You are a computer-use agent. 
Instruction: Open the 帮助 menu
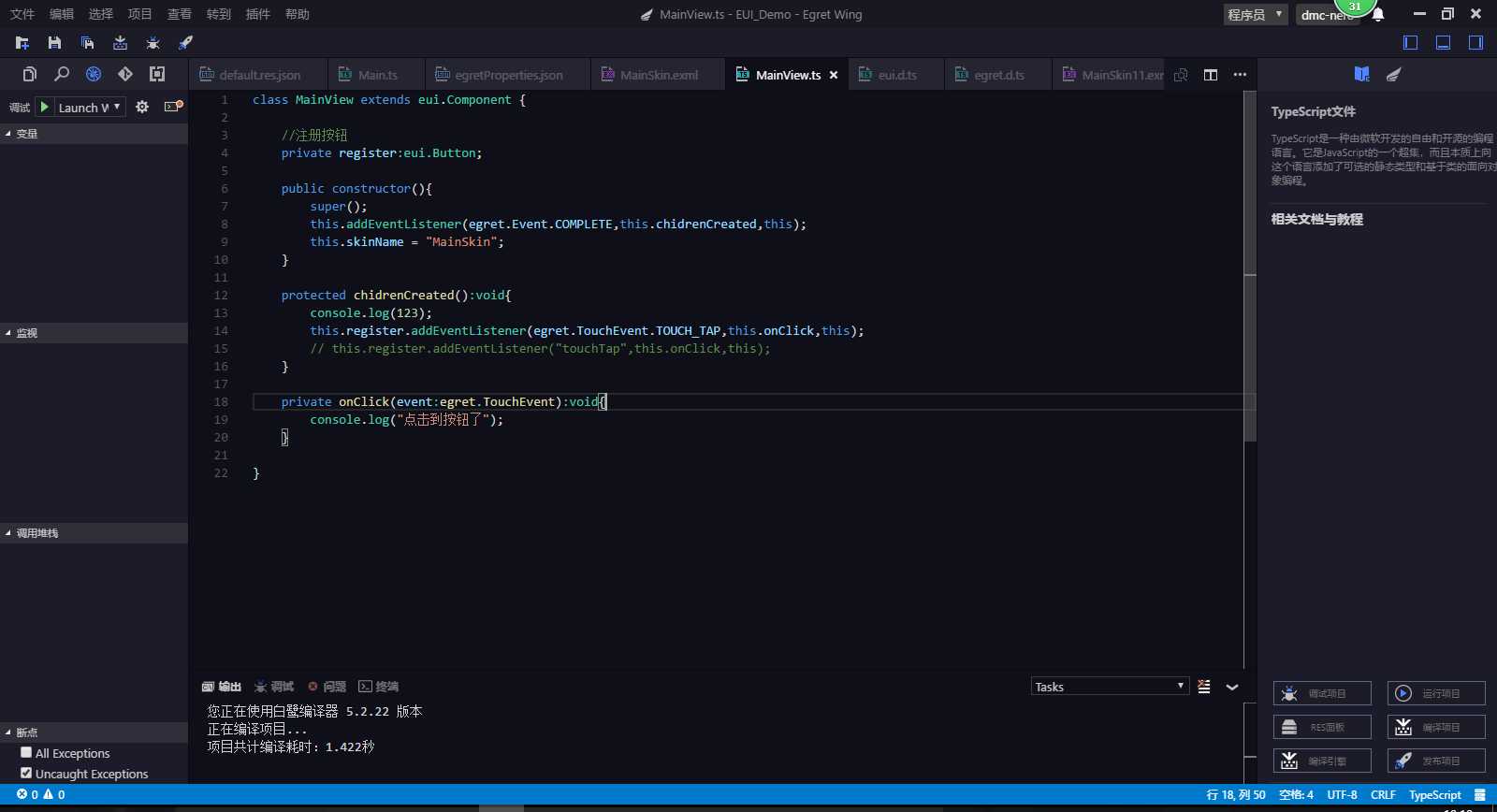(298, 14)
